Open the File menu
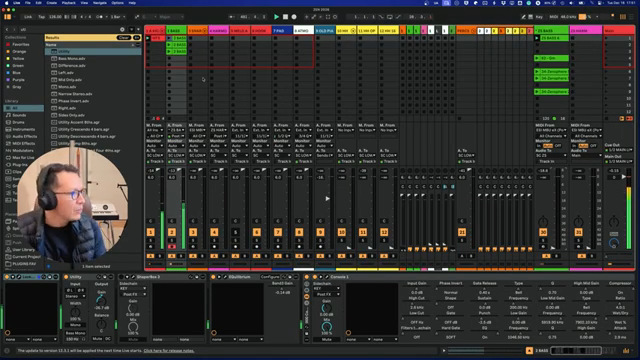 pos(28,2)
